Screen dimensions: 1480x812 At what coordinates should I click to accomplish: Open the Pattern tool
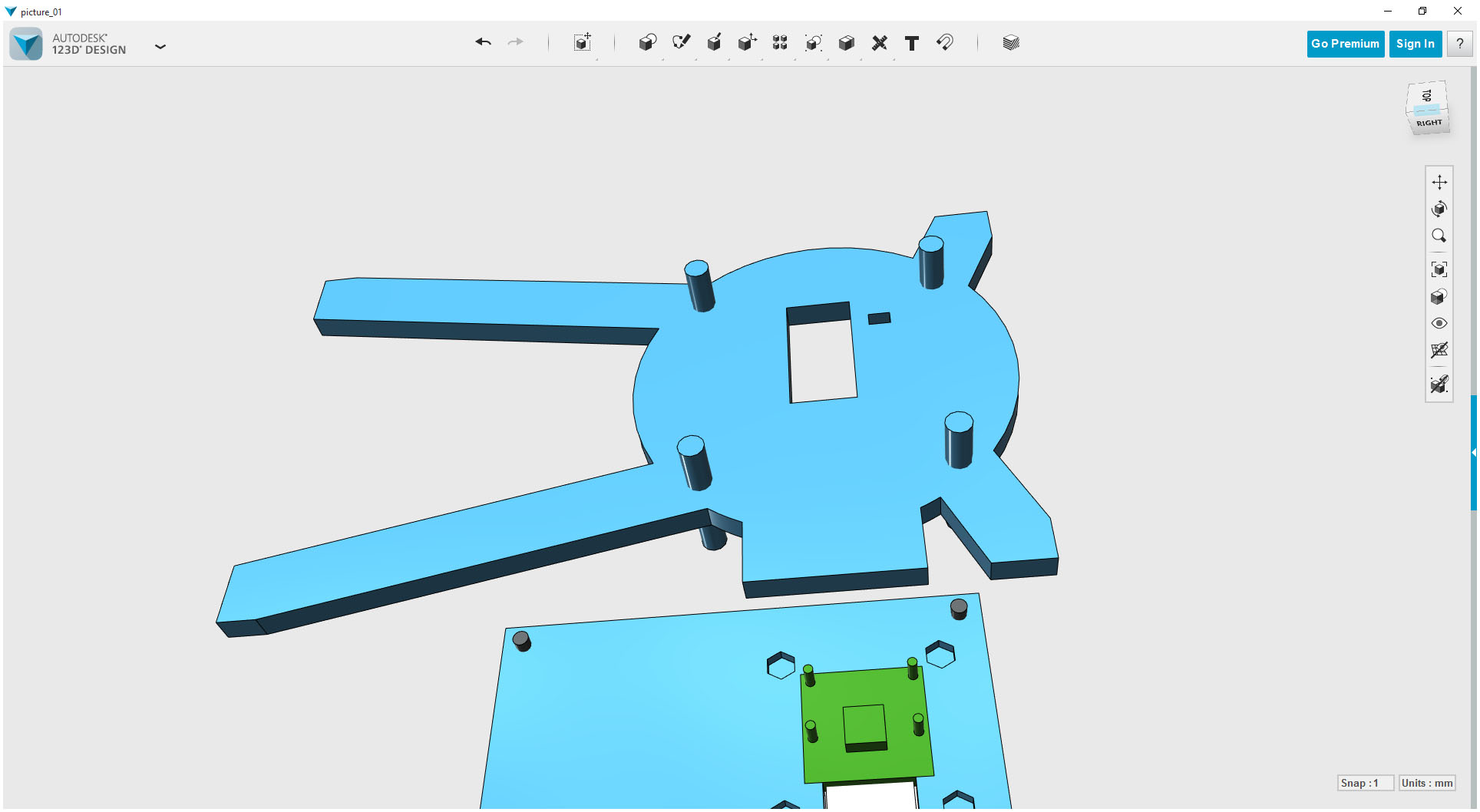[780, 43]
